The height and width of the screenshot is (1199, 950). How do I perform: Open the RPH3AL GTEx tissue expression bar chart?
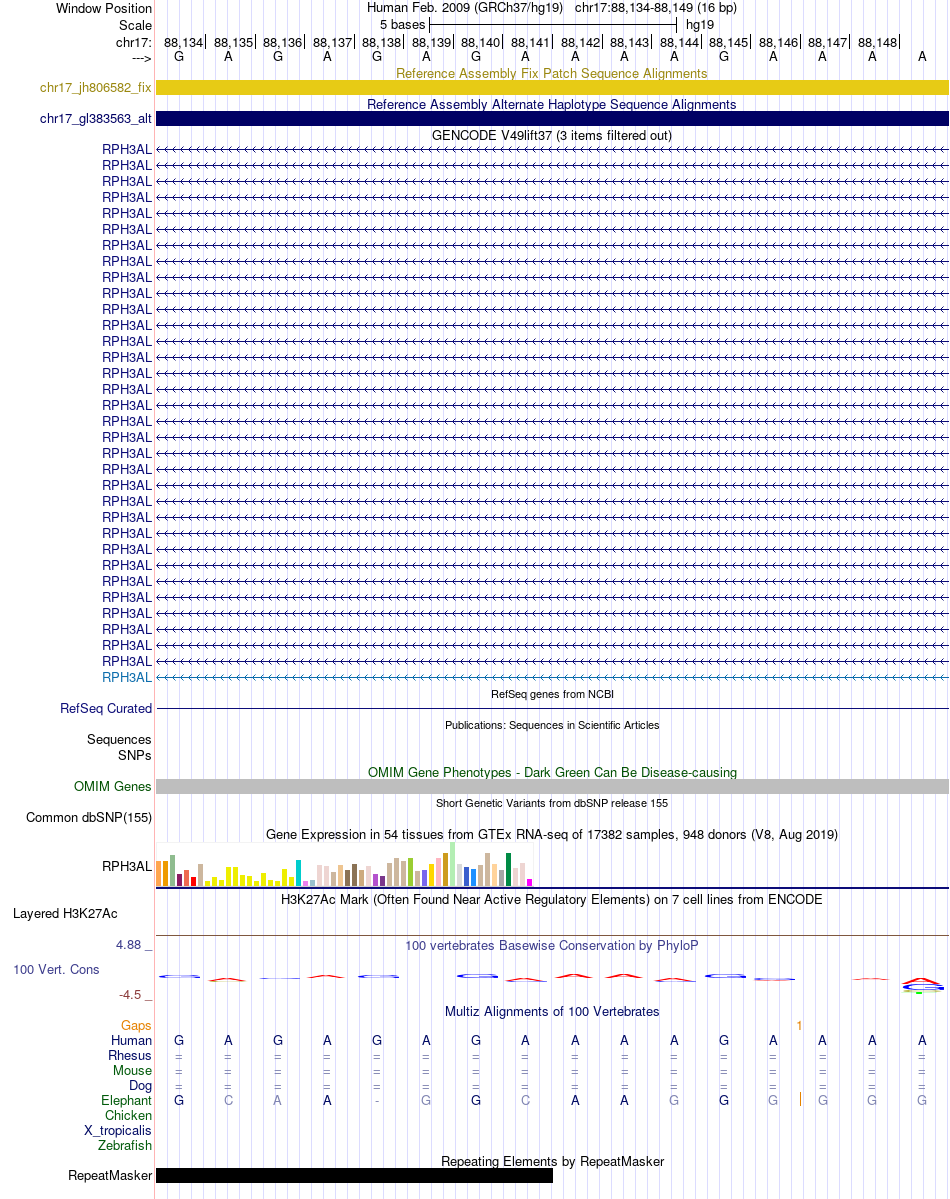coord(344,864)
